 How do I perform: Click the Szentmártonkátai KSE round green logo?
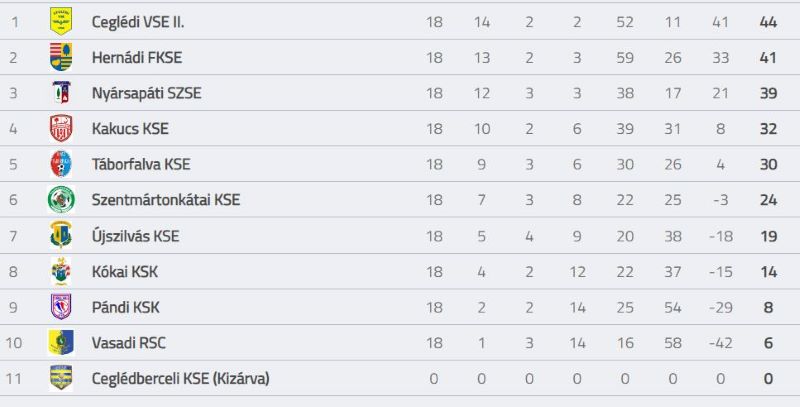(61, 199)
